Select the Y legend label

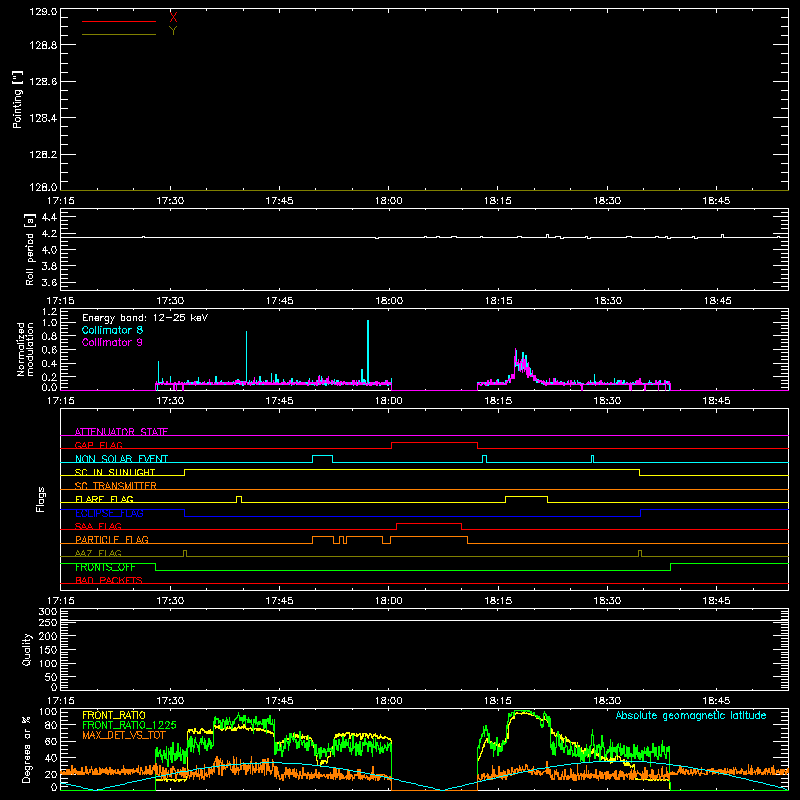coord(173,31)
